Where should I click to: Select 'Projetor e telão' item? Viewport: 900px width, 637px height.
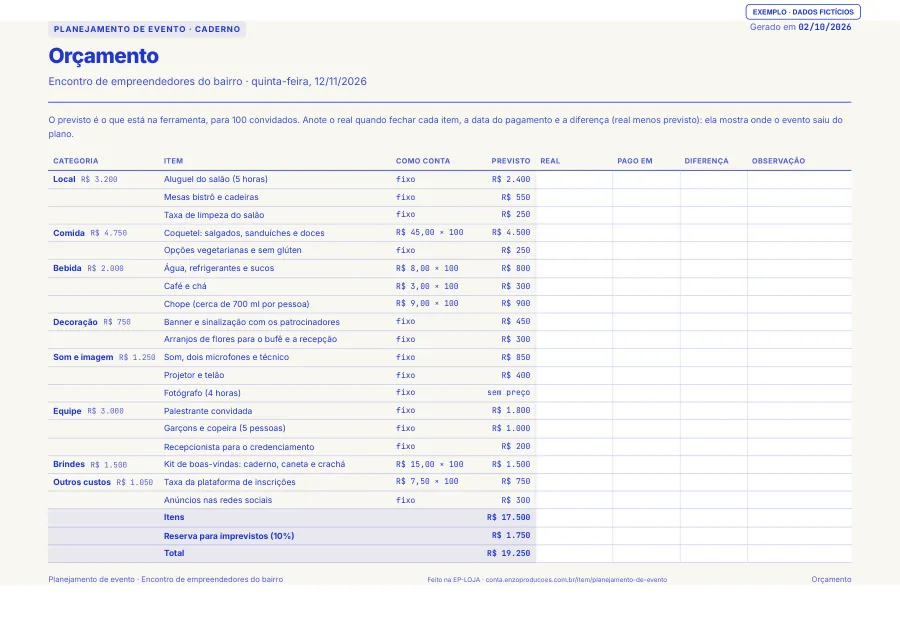pos(194,375)
